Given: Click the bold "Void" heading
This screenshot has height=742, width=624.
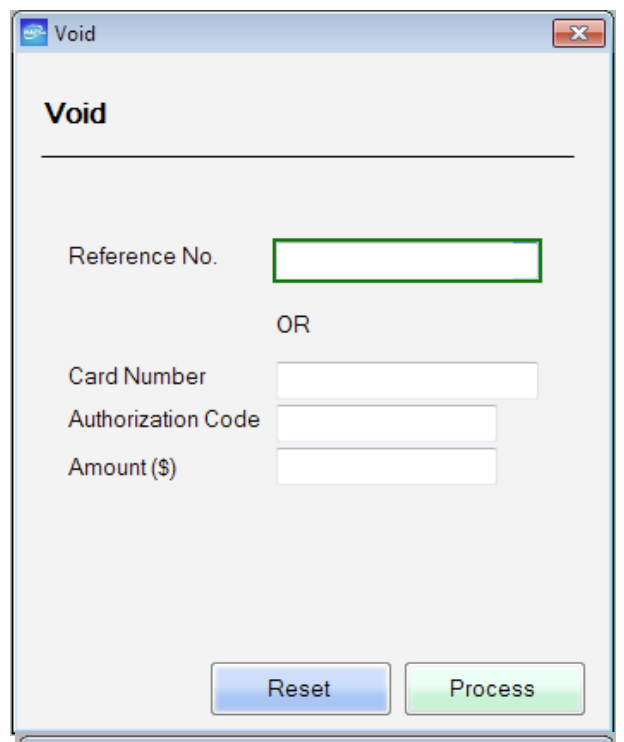Looking at the screenshot, I should pos(75,114).
